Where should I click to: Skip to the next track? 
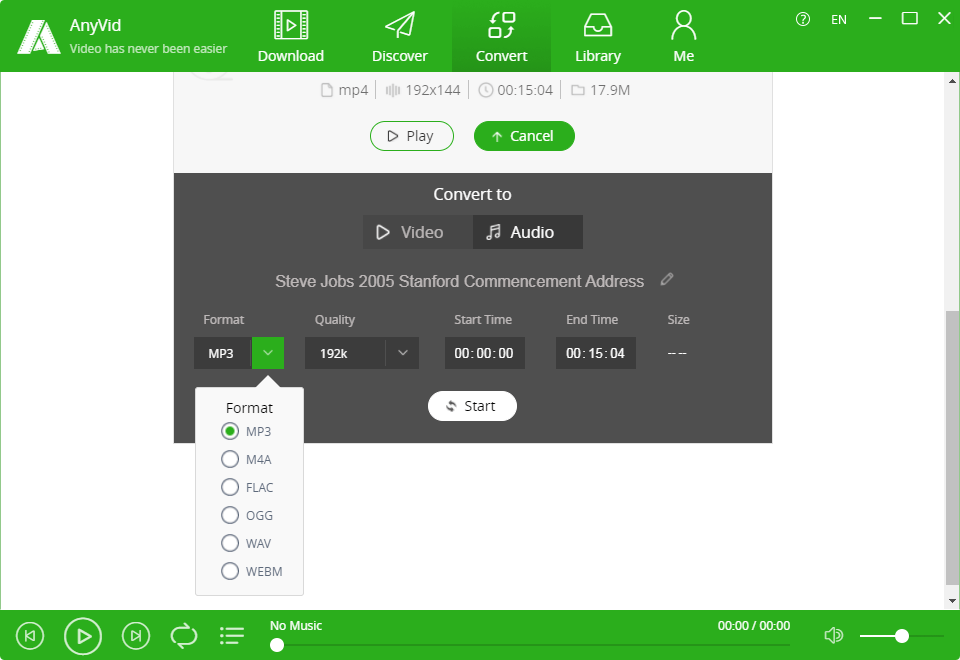coord(136,636)
